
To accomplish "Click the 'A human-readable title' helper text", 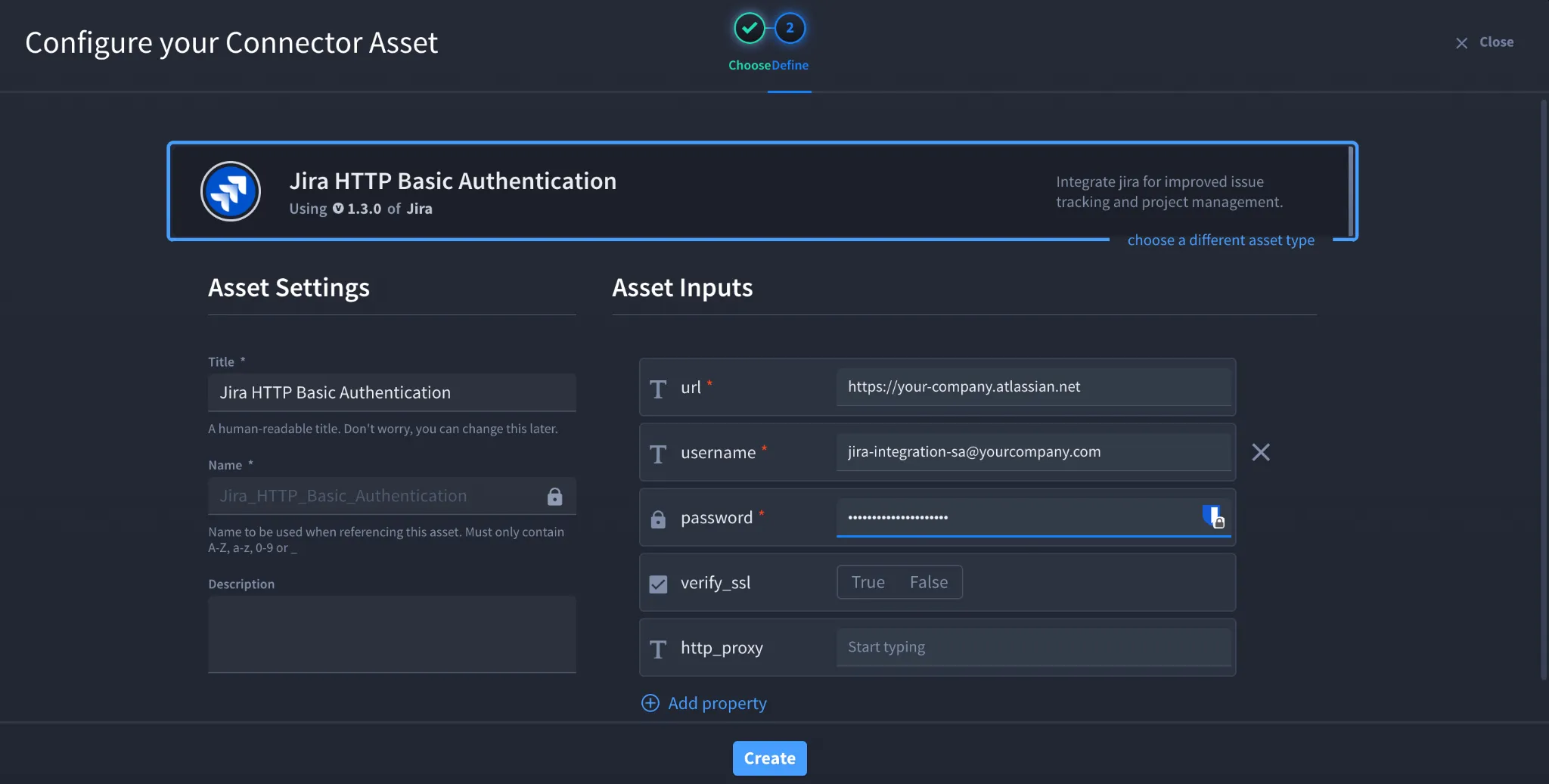I will pos(383,429).
